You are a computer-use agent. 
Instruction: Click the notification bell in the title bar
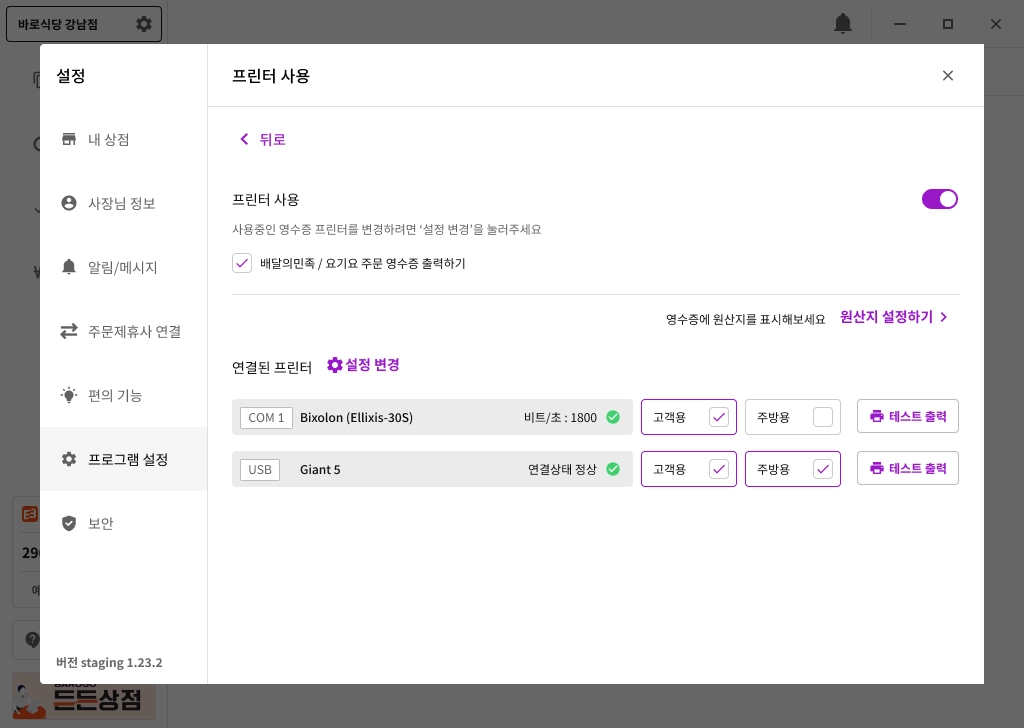coord(843,24)
